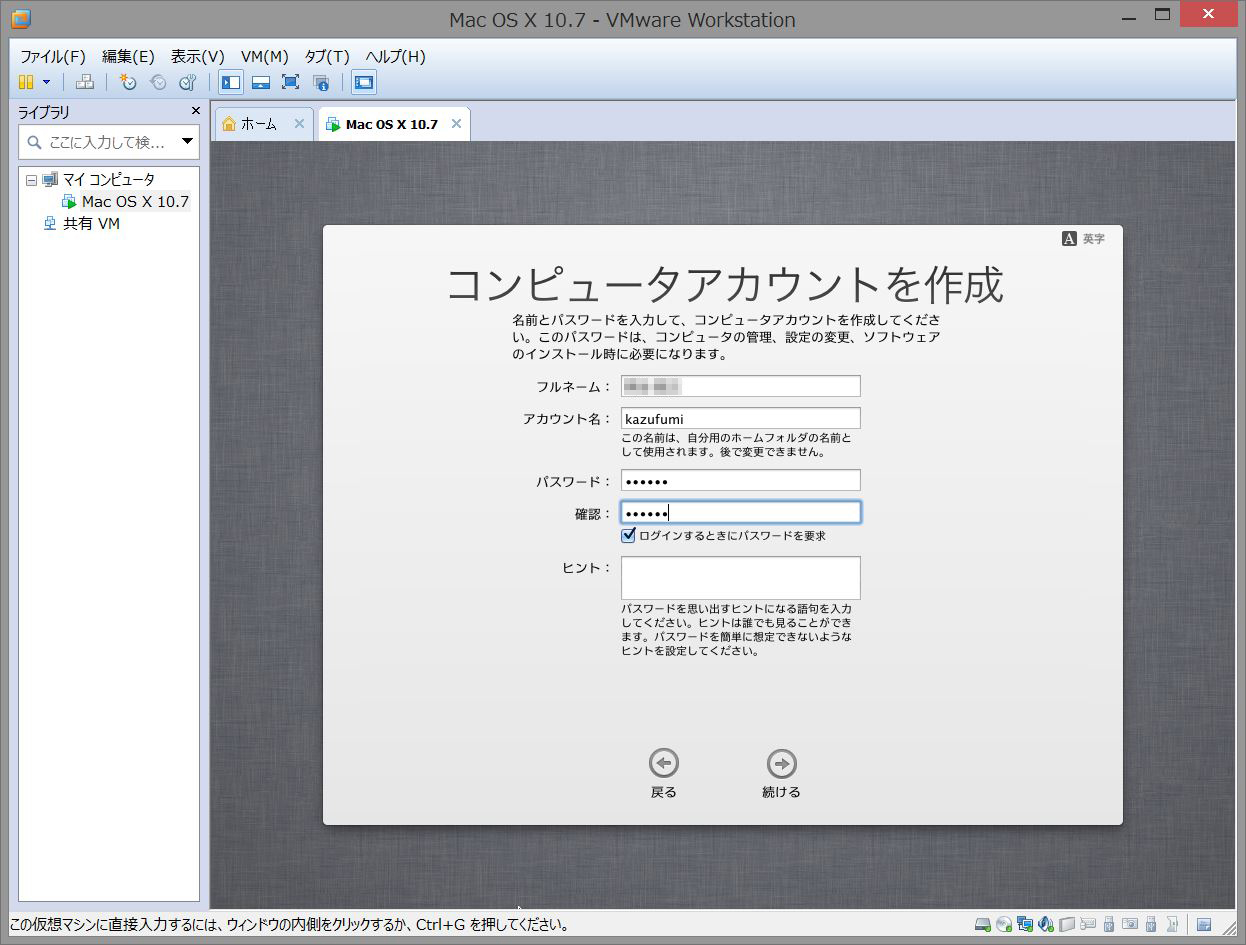The image size is (1246, 945).
Task: Click the home icon on the ホーム tab
Action: 230,124
